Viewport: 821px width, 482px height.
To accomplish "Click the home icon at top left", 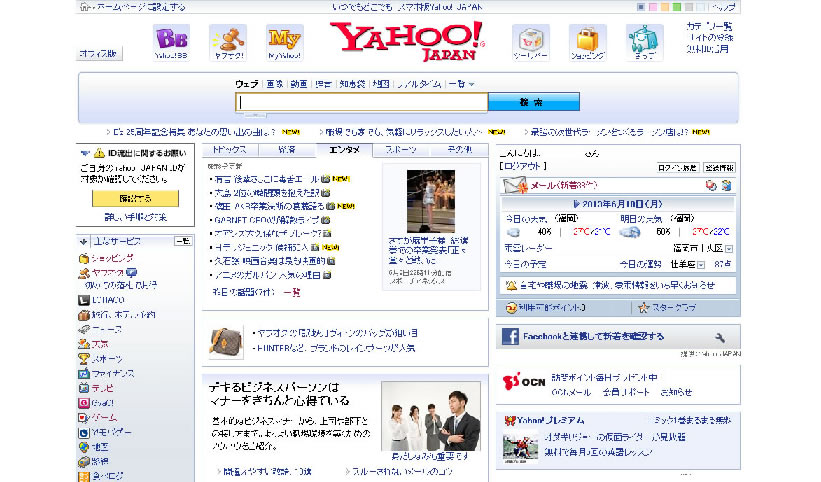I will point(84,7).
